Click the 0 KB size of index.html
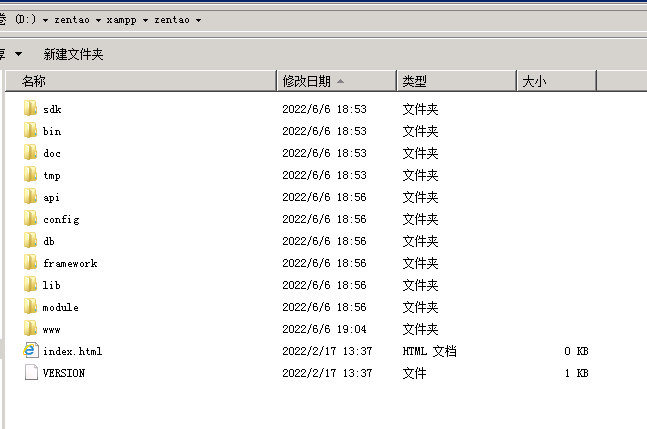The width and height of the screenshot is (647, 429). pos(576,351)
